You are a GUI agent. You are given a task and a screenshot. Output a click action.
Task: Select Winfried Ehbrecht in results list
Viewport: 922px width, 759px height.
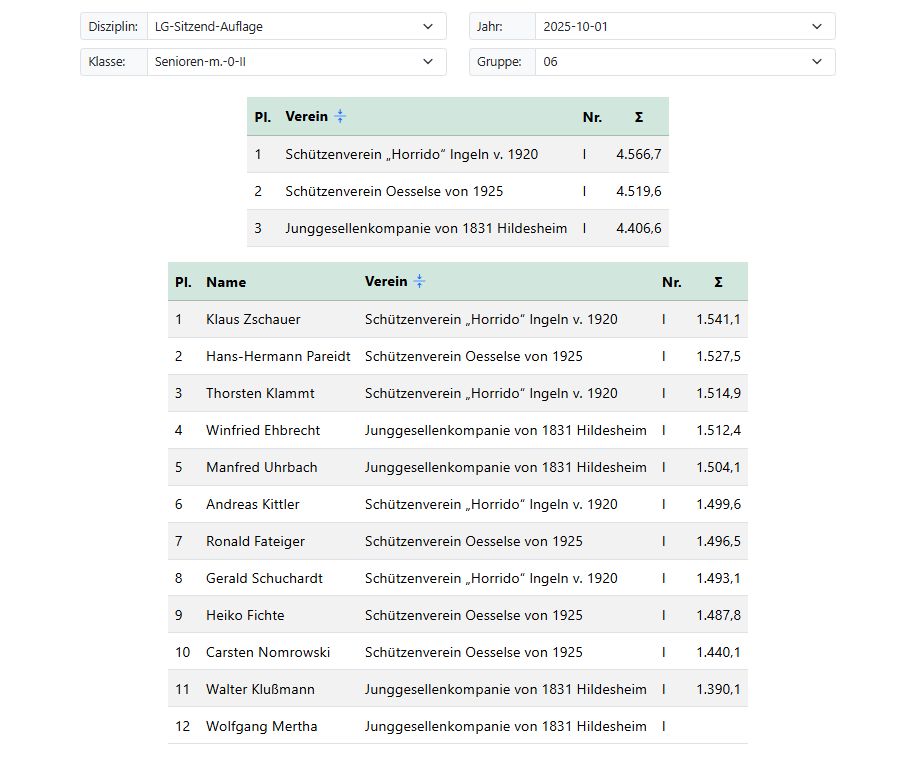263,431
